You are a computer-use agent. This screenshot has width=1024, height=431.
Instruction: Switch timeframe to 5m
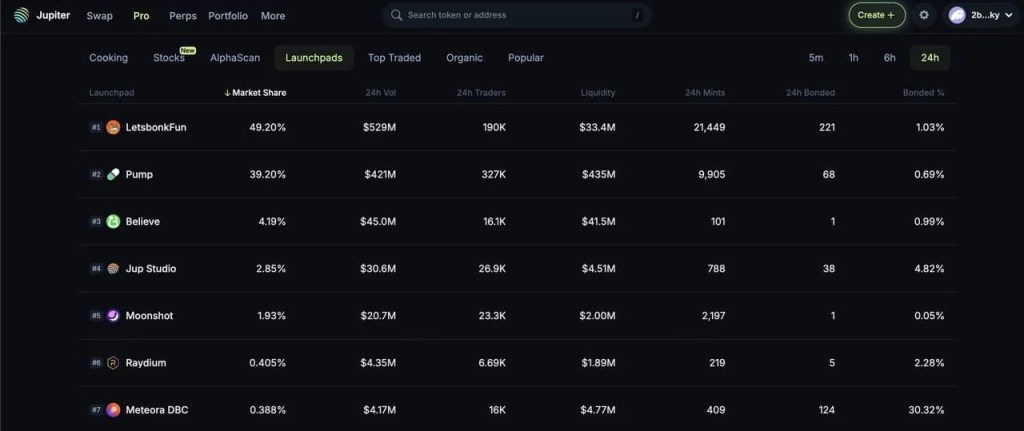point(816,58)
